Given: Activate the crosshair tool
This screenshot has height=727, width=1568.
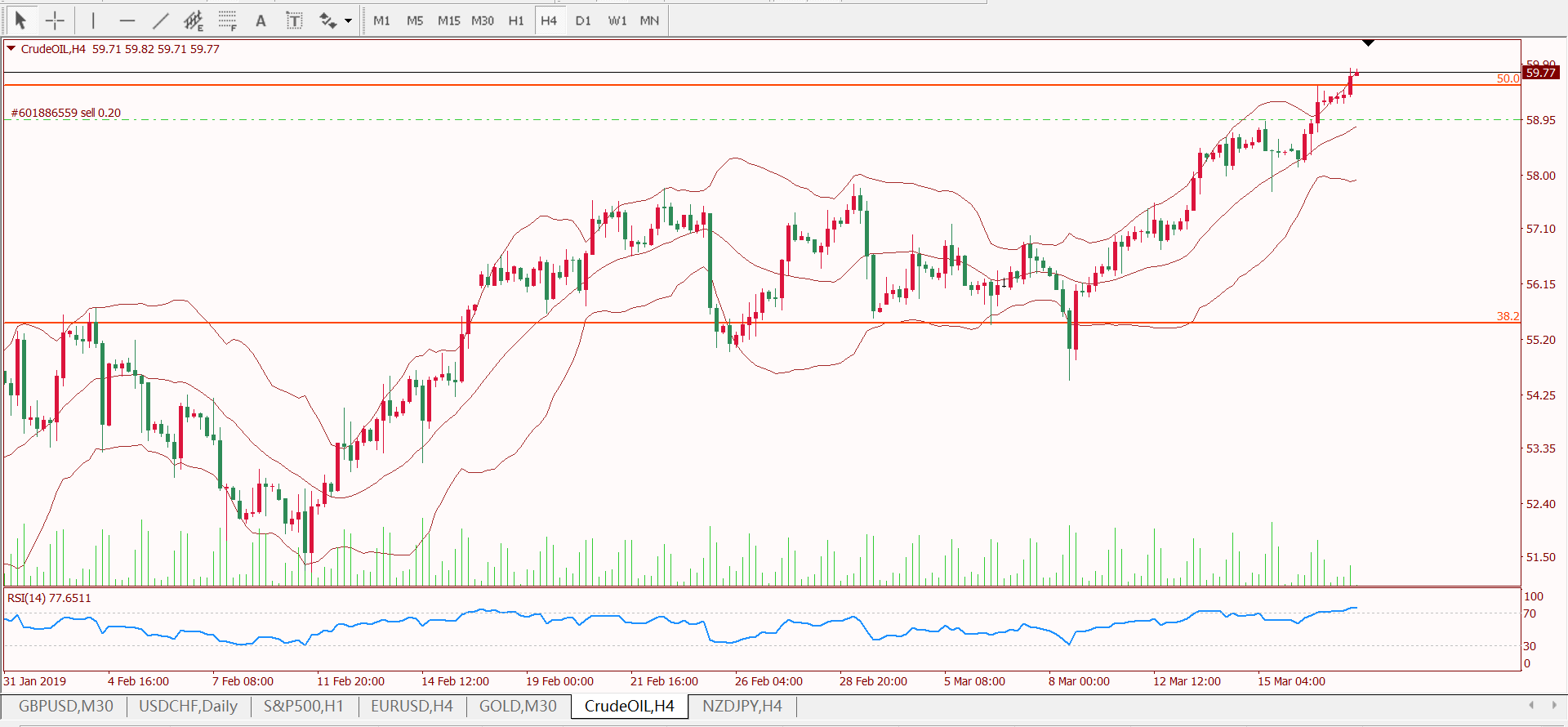Looking at the screenshot, I should [55, 20].
